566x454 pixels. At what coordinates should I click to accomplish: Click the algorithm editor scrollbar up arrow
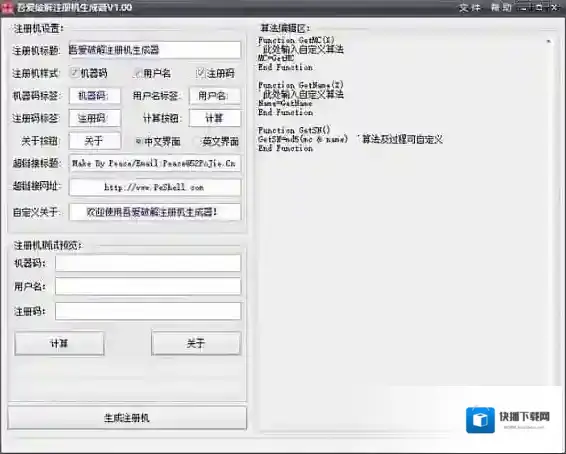[548, 42]
